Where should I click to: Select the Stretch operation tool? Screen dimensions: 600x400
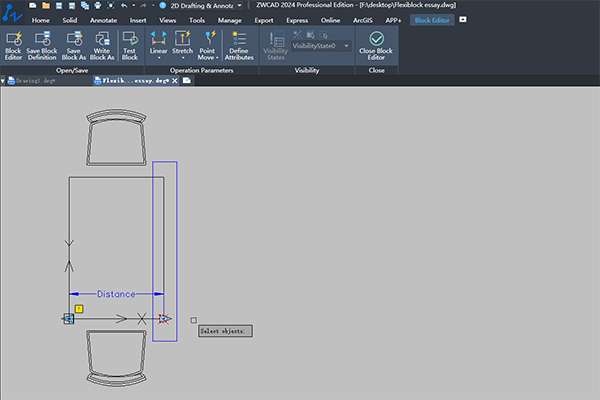[x=183, y=46]
